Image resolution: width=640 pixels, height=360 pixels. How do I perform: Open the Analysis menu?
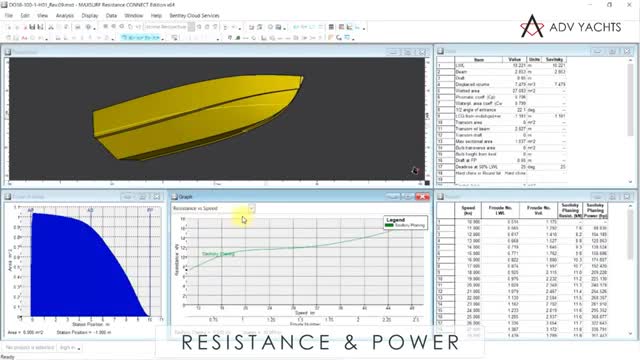[x=65, y=16]
